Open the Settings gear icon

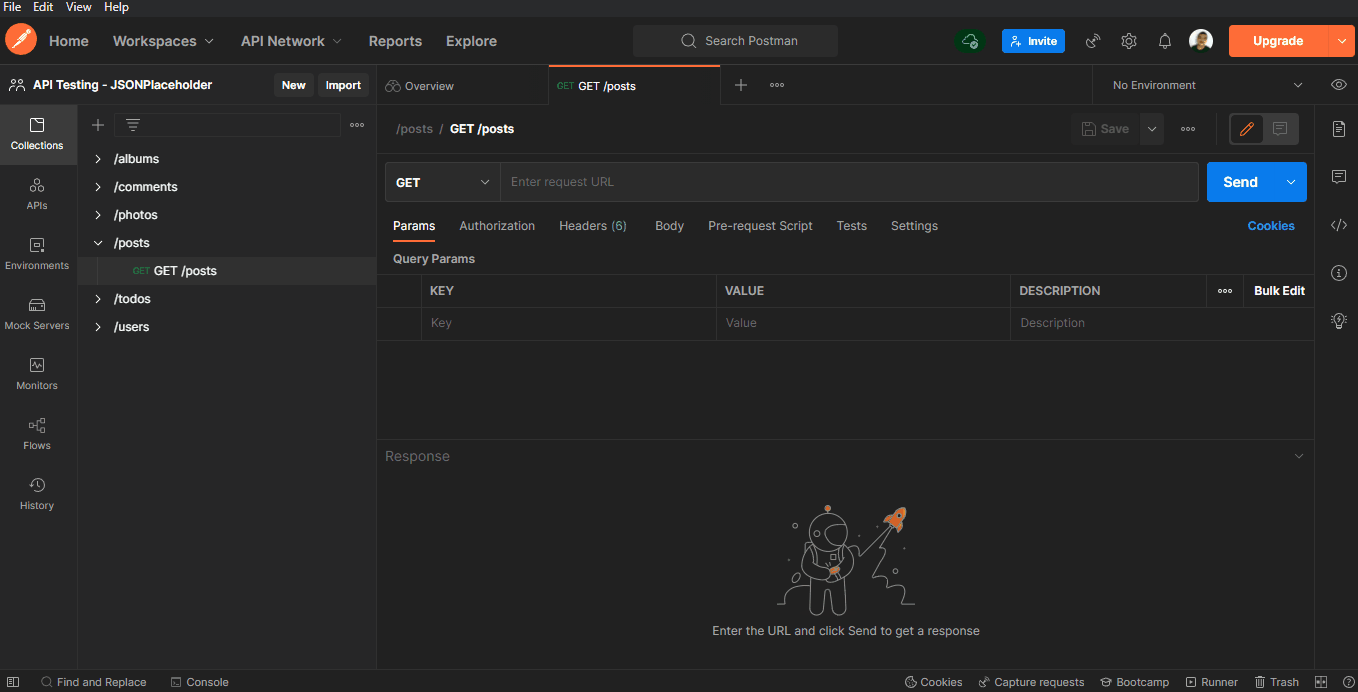coord(1129,41)
